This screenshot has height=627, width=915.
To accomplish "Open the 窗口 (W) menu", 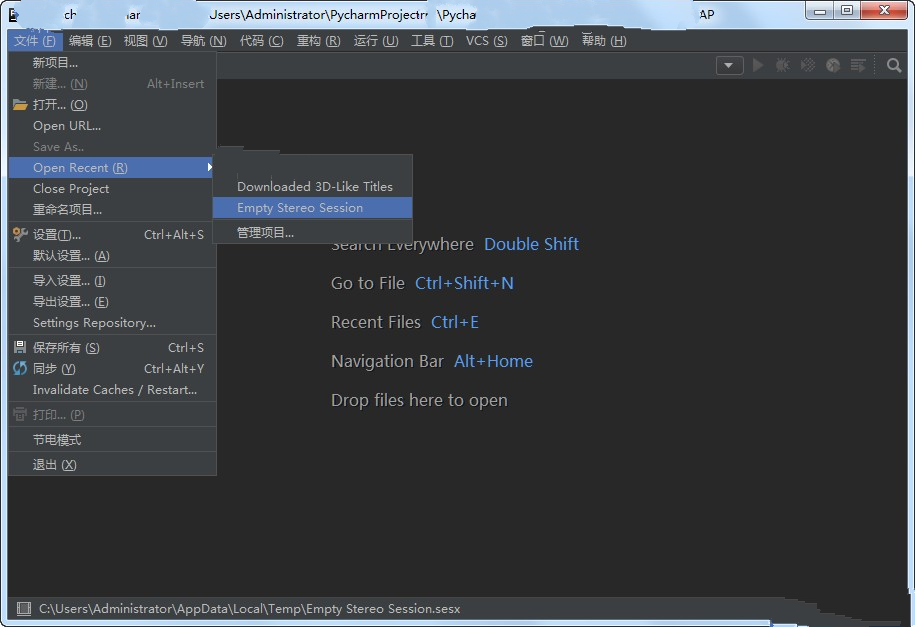I will pyautogui.click(x=544, y=41).
